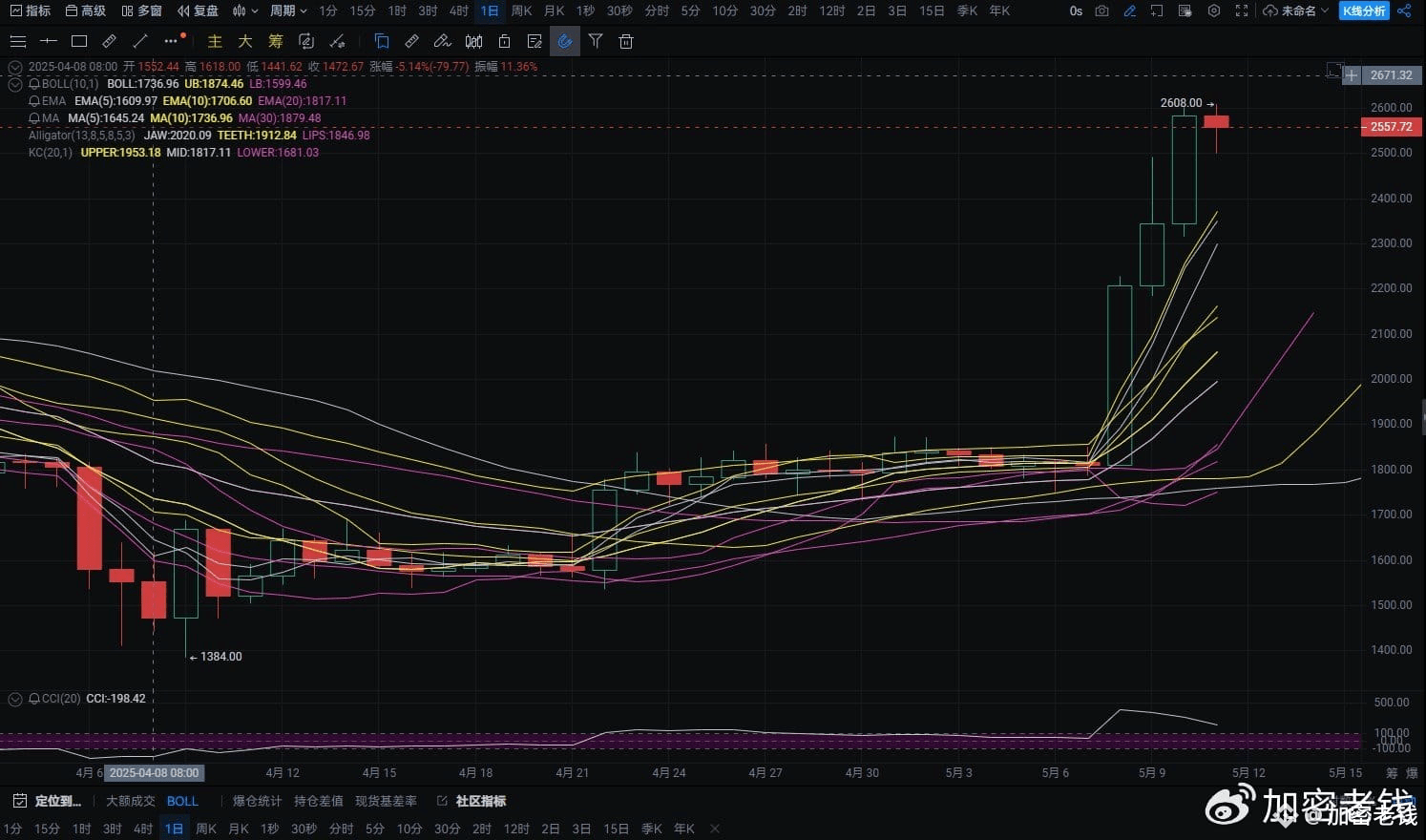Click the delete drawings trash icon
This screenshot has height=840, width=1426.
tap(625, 41)
